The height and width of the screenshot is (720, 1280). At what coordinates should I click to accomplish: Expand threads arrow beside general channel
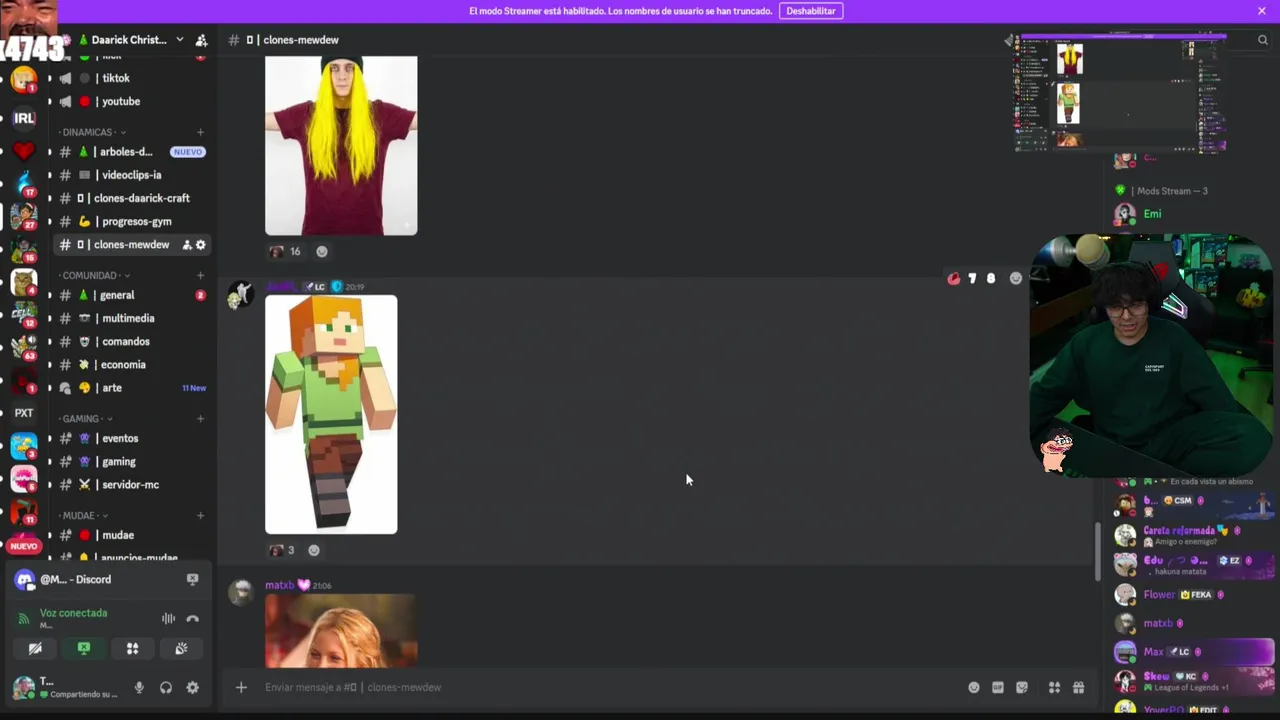(x=49, y=295)
